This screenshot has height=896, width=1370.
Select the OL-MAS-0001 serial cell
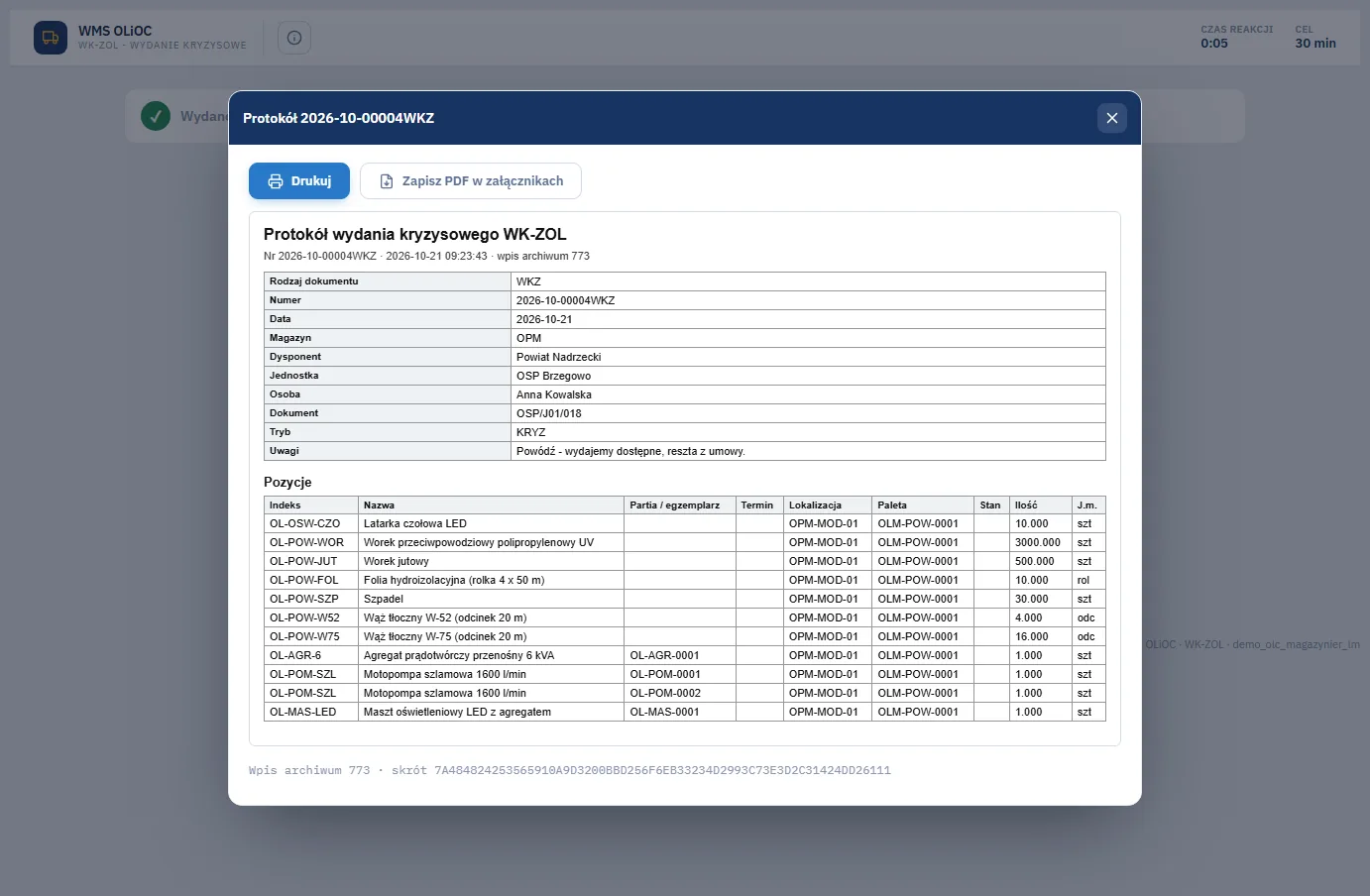(680, 713)
